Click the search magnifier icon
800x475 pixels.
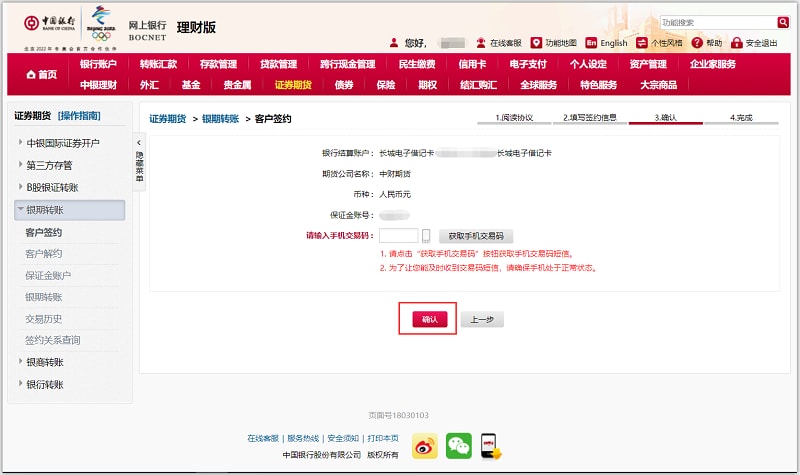(783, 22)
